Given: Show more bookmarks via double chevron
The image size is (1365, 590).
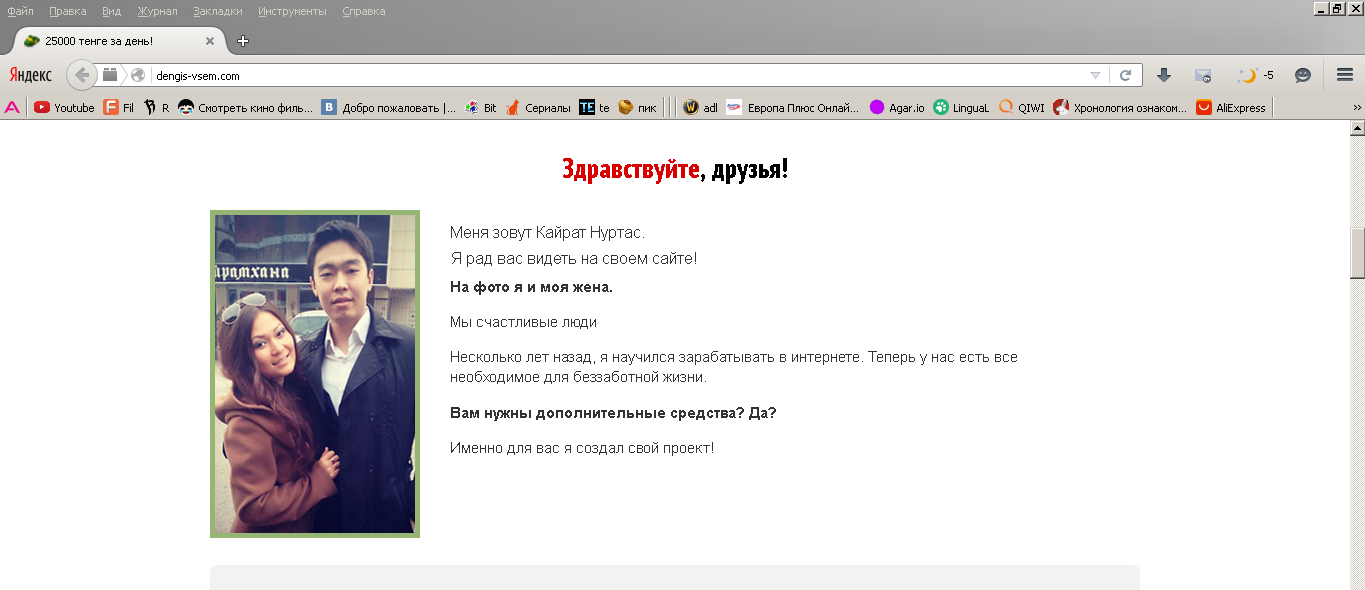Looking at the screenshot, I should tap(1357, 108).
